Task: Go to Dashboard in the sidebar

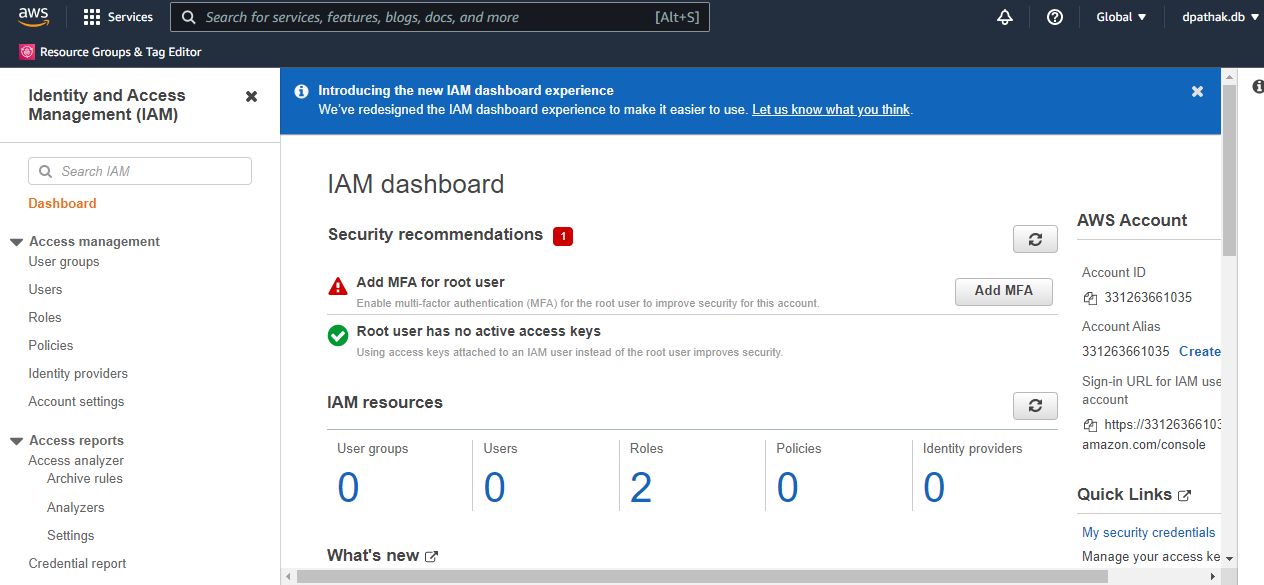Action: point(62,203)
